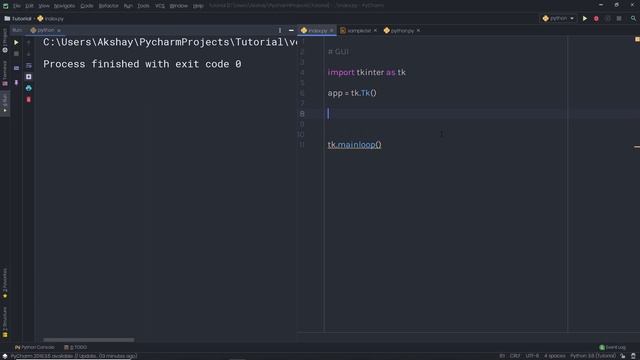Click the CRLF line separator indicator

[x=515, y=356]
